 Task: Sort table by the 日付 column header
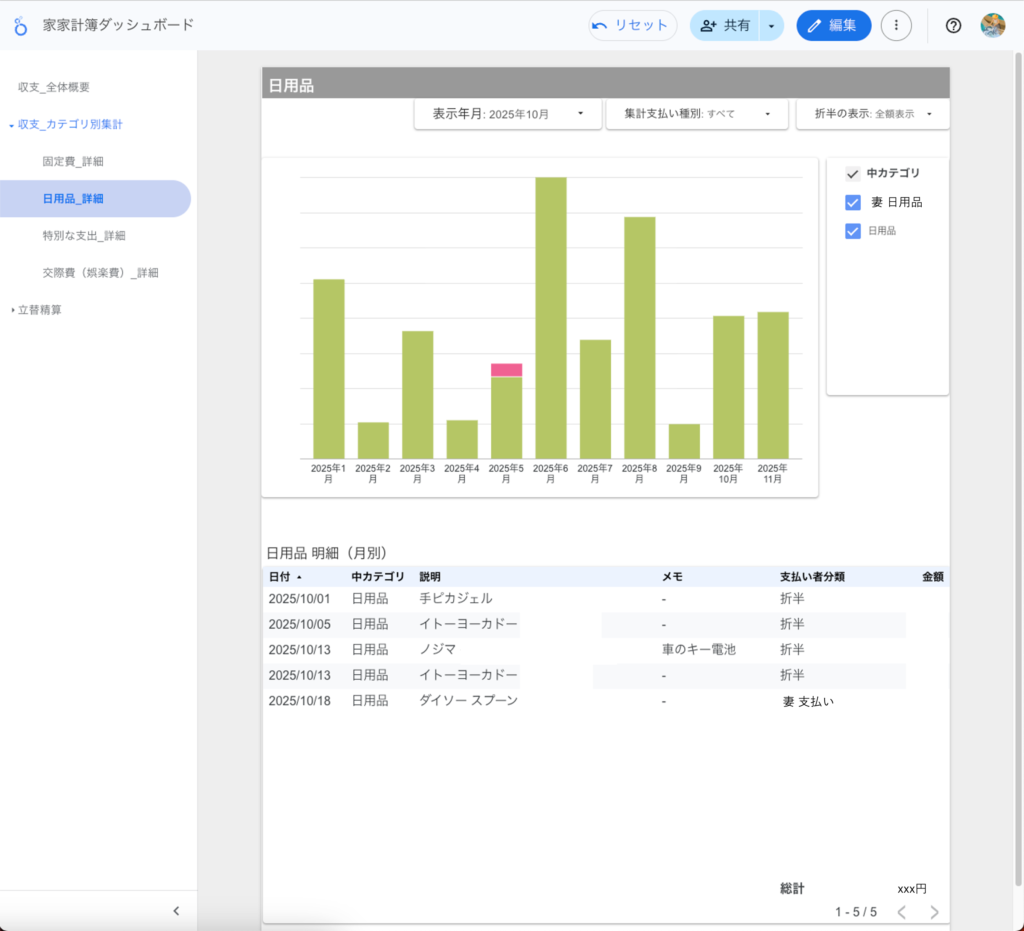(x=280, y=577)
